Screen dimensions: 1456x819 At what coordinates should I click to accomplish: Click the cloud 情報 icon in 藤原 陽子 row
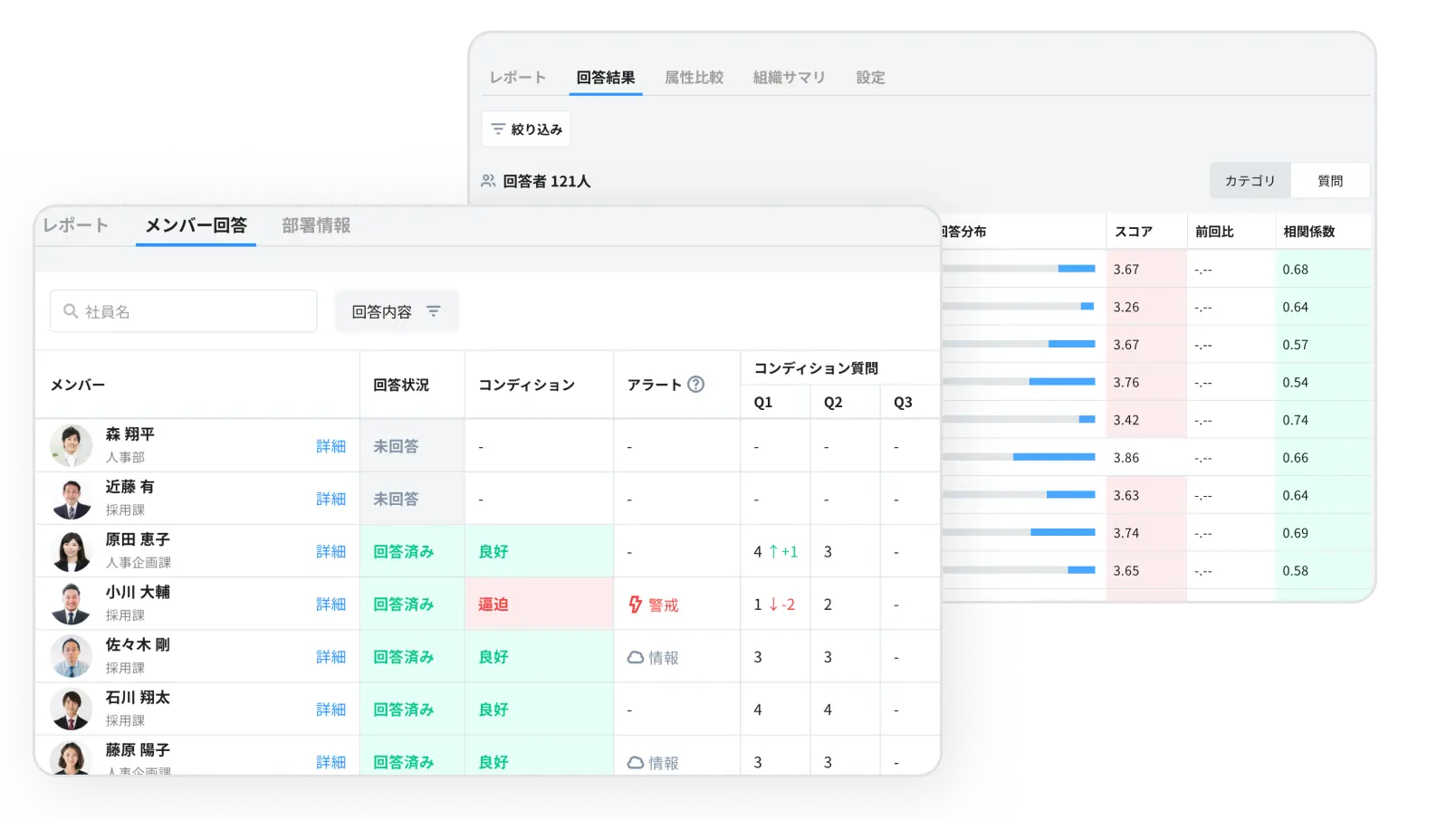pyautogui.click(x=636, y=763)
